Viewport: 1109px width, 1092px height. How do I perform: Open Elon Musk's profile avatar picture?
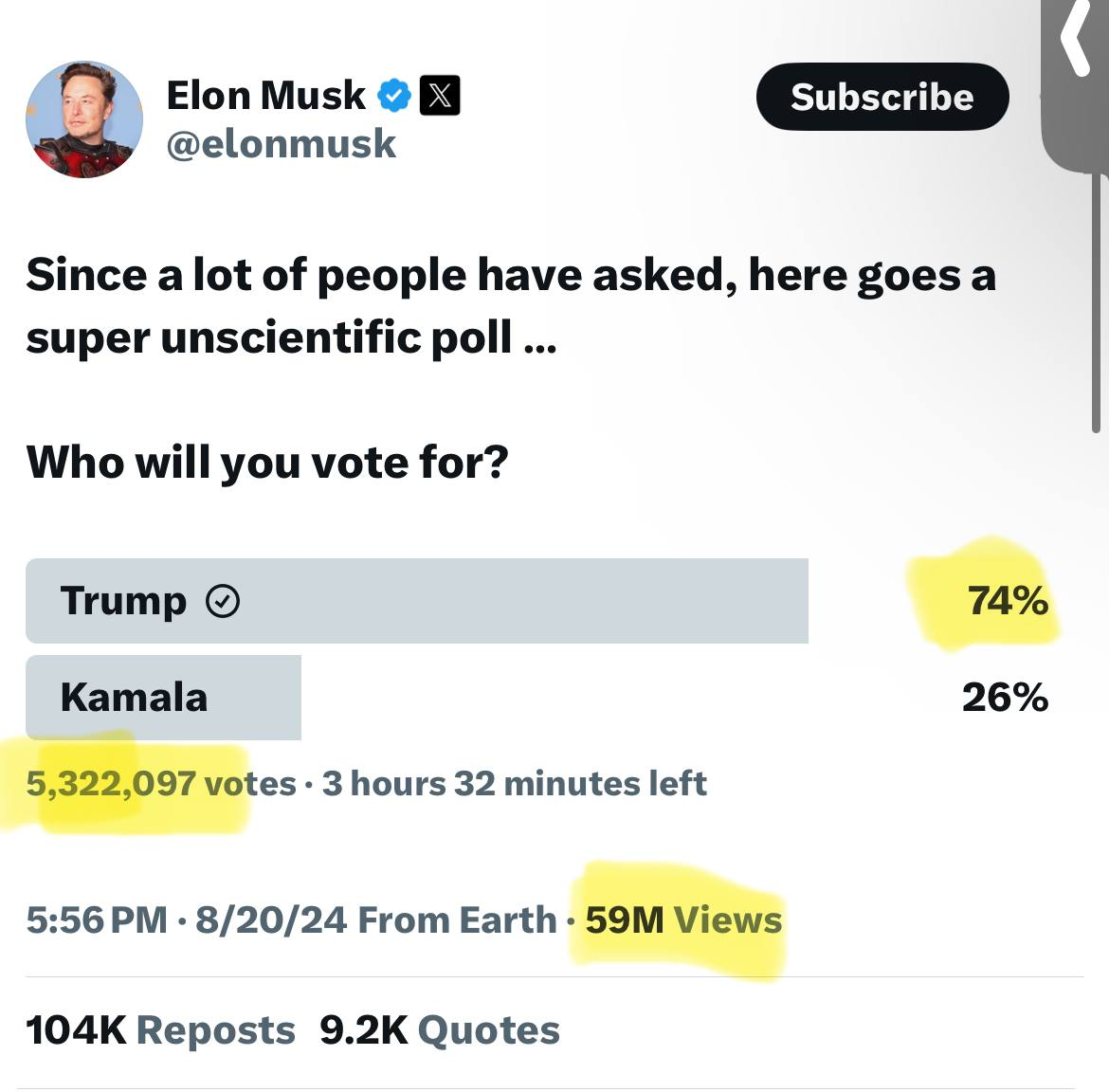click(x=84, y=119)
